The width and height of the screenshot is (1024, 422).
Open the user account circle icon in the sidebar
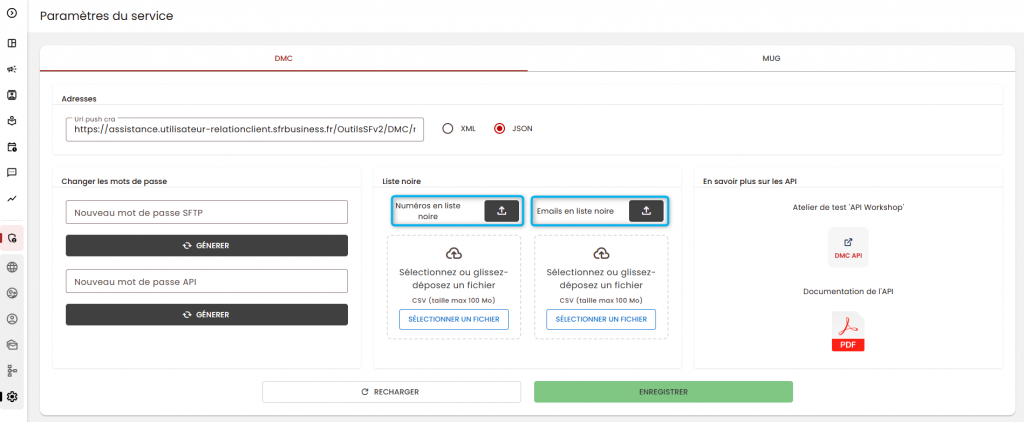(x=12, y=319)
